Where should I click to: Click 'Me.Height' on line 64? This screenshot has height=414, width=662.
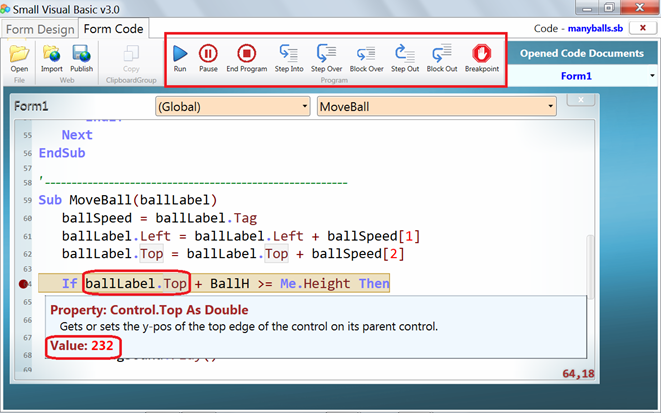(315, 284)
